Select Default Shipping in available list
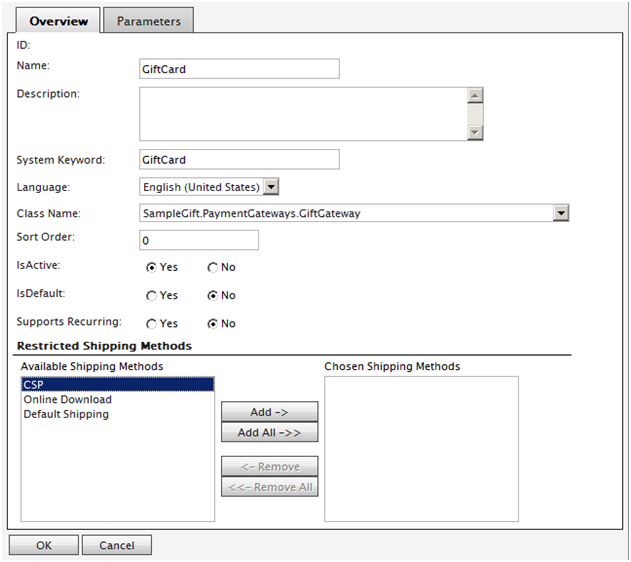Viewport: 631px width, 562px height. click(x=66, y=414)
